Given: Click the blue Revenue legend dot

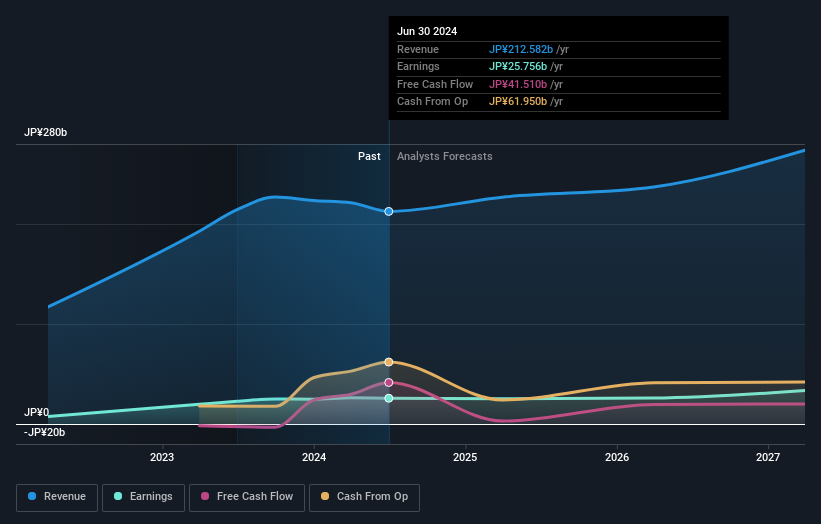Looking at the screenshot, I should tap(32, 496).
